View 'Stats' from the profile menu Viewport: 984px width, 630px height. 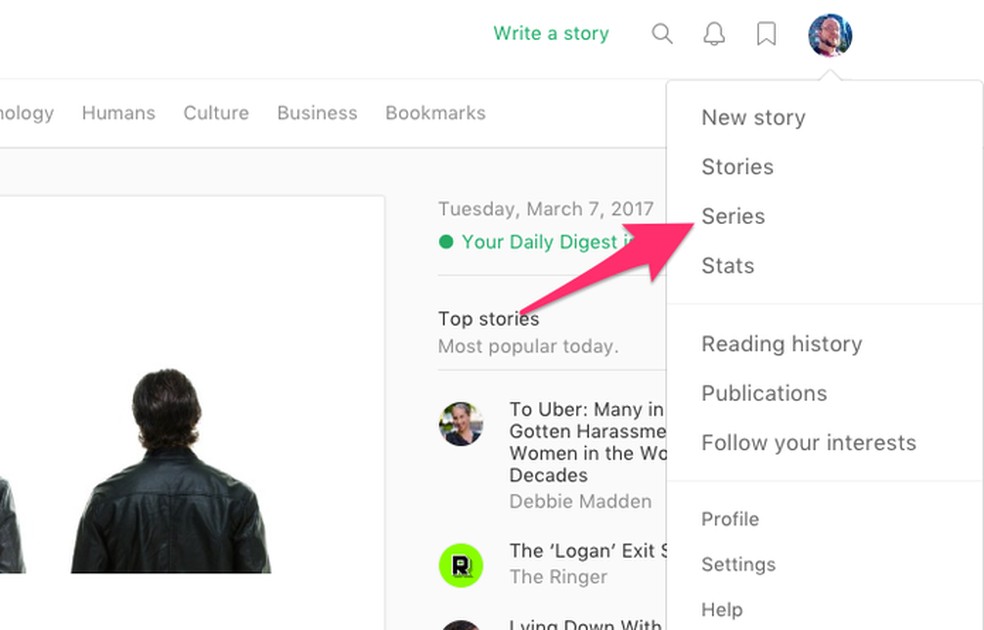[x=727, y=265]
